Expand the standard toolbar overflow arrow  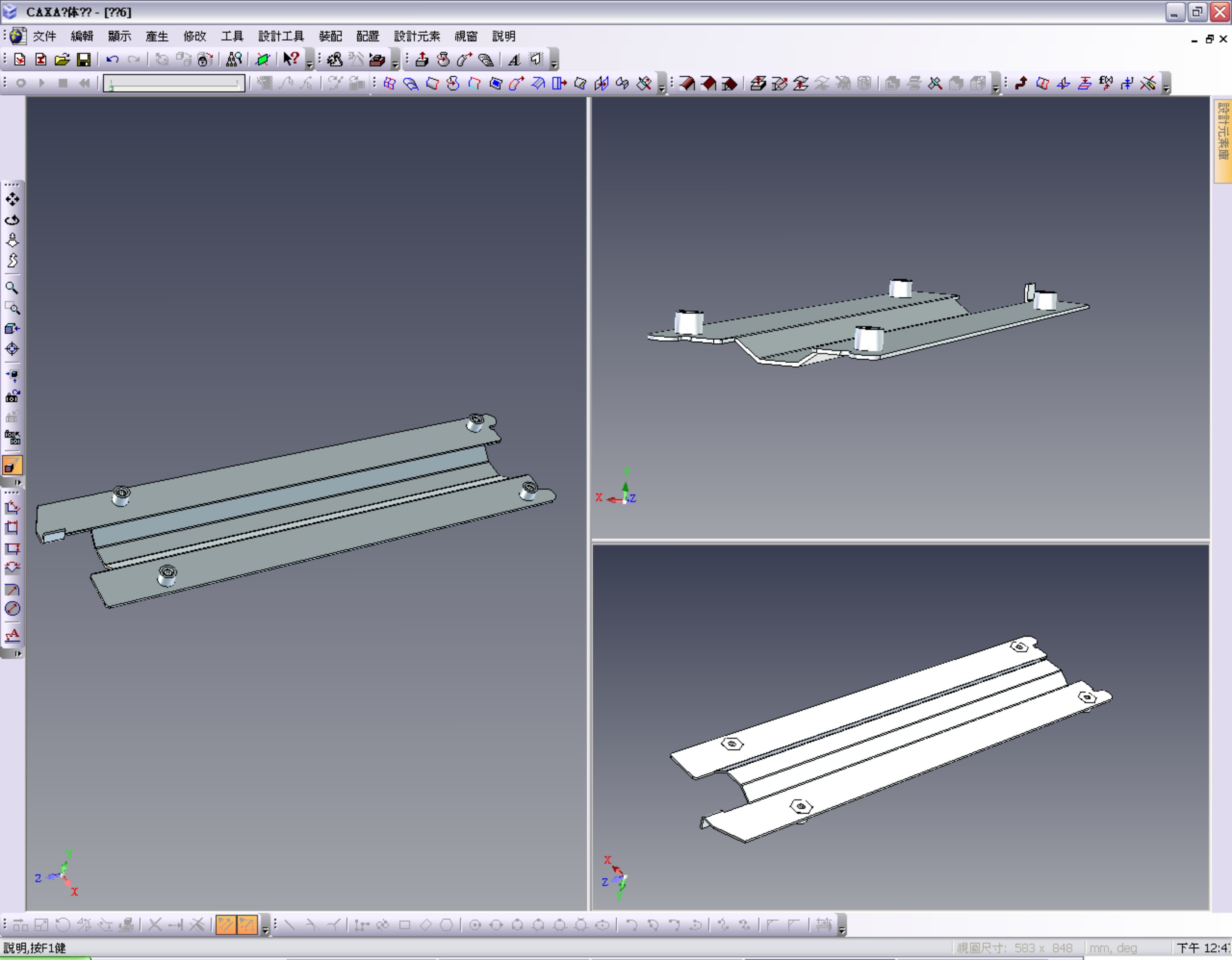(309, 63)
